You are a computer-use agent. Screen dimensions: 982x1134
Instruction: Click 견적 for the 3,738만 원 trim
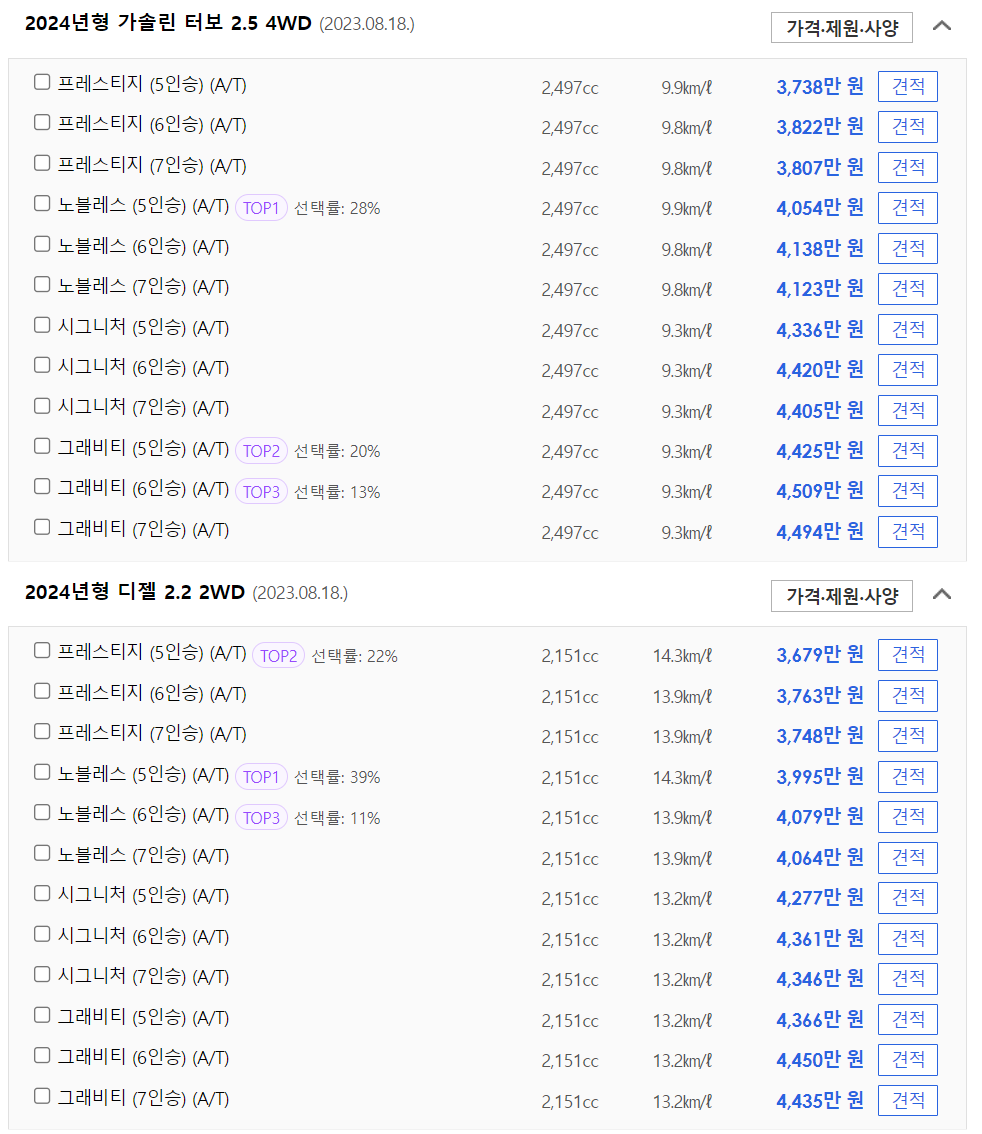click(x=908, y=87)
